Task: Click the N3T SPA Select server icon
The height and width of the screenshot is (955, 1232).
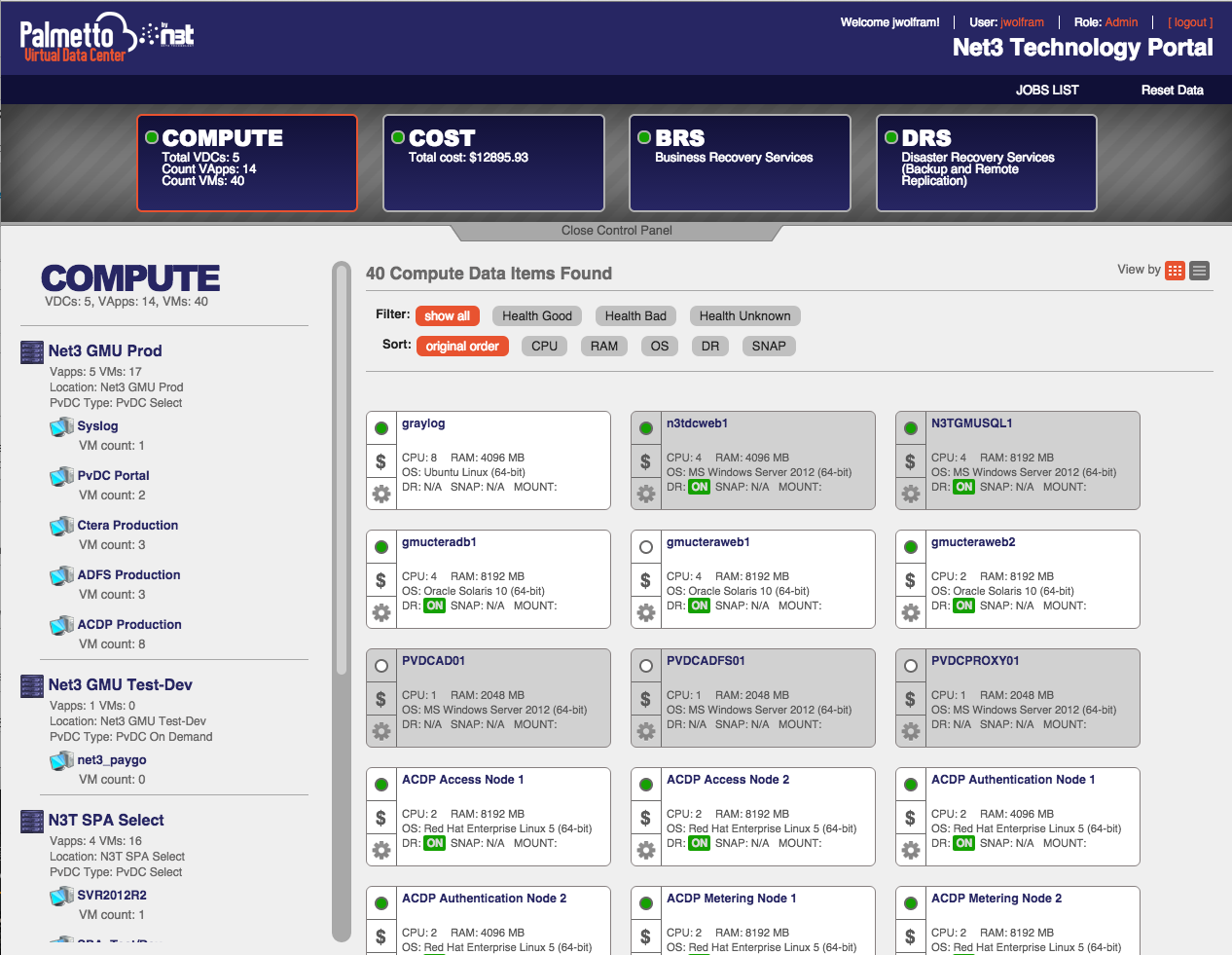Action: point(32,821)
